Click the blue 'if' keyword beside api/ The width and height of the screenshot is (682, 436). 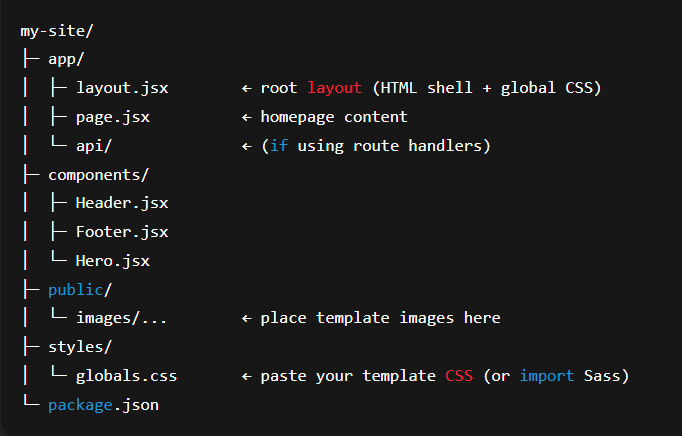point(279,146)
